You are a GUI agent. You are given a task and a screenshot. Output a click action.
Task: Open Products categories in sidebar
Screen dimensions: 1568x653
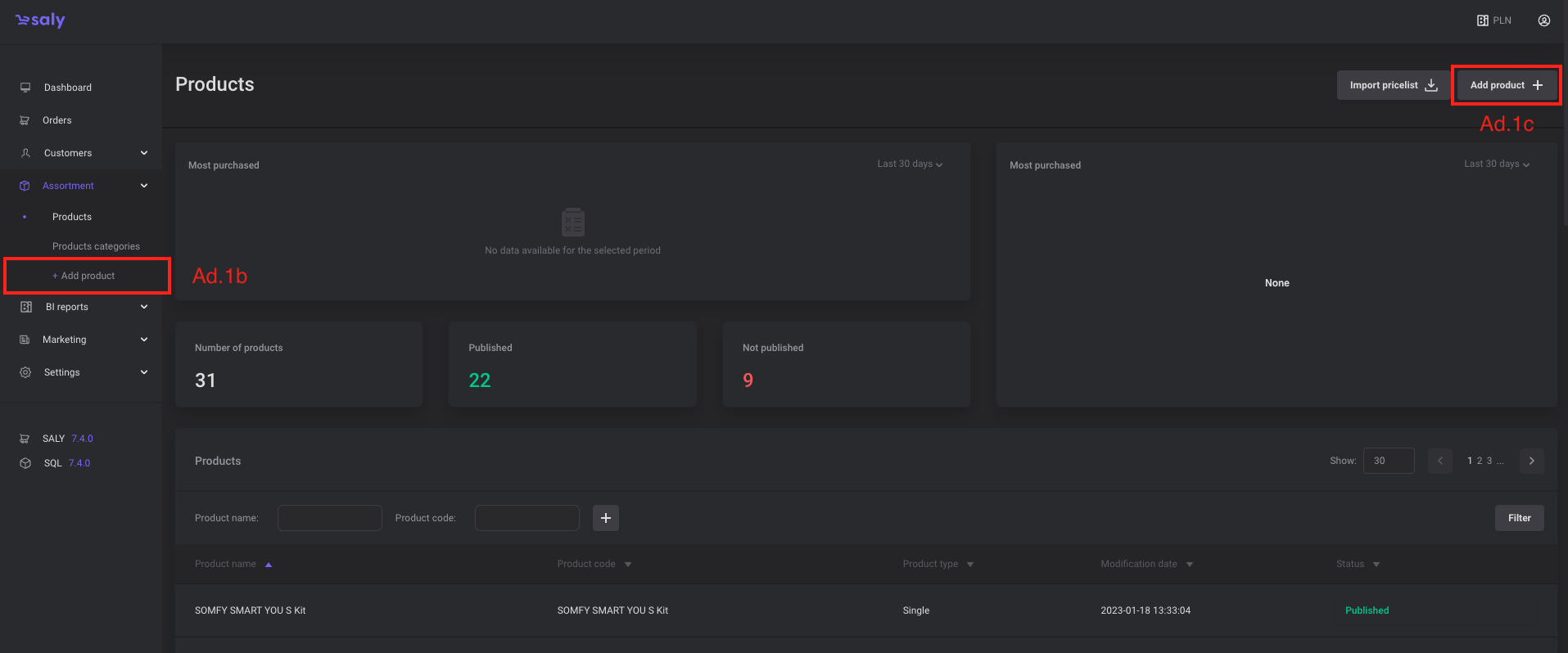click(96, 246)
